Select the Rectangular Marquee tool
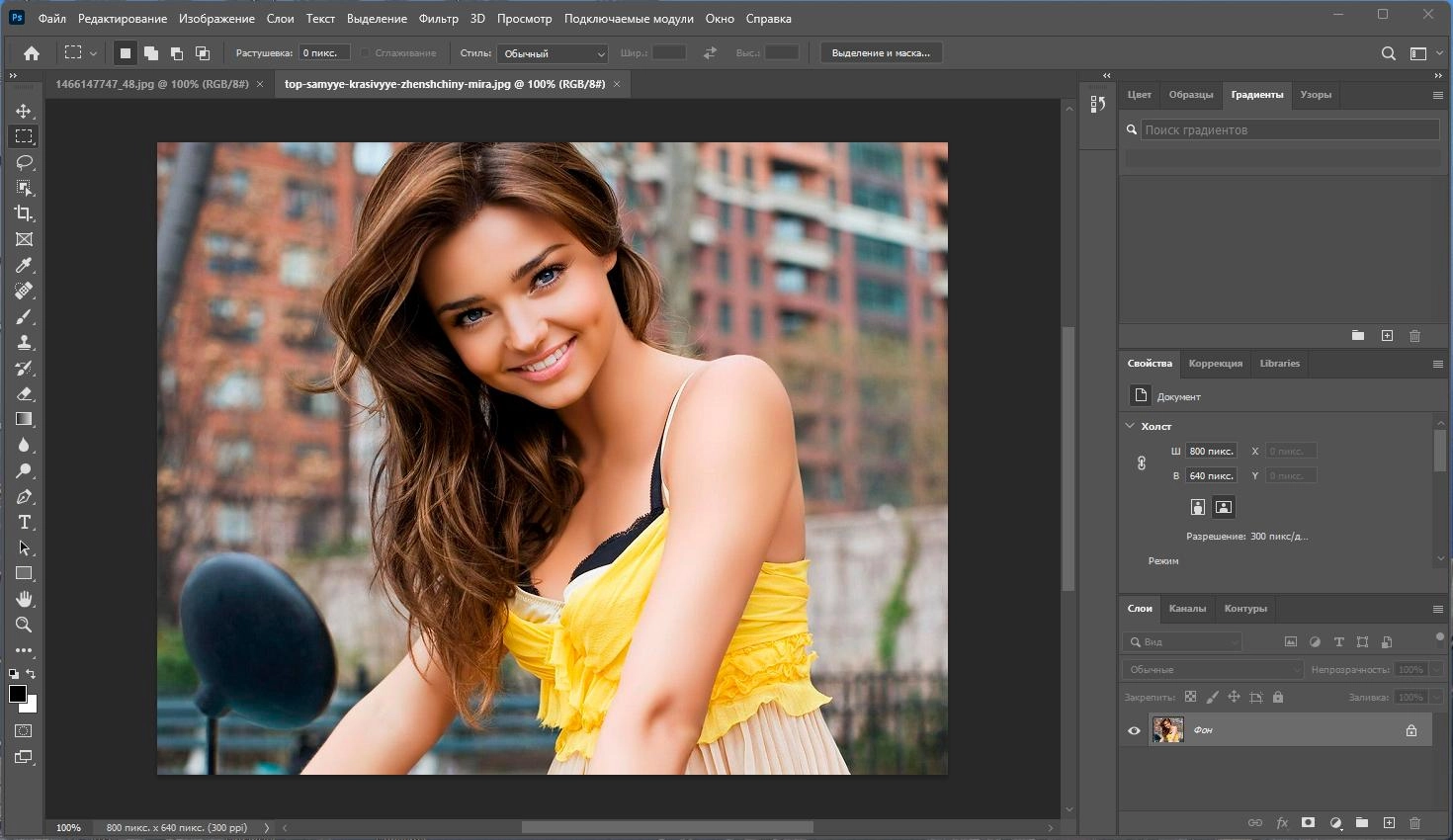Image resolution: width=1453 pixels, height=840 pixels. click(24, 136)
